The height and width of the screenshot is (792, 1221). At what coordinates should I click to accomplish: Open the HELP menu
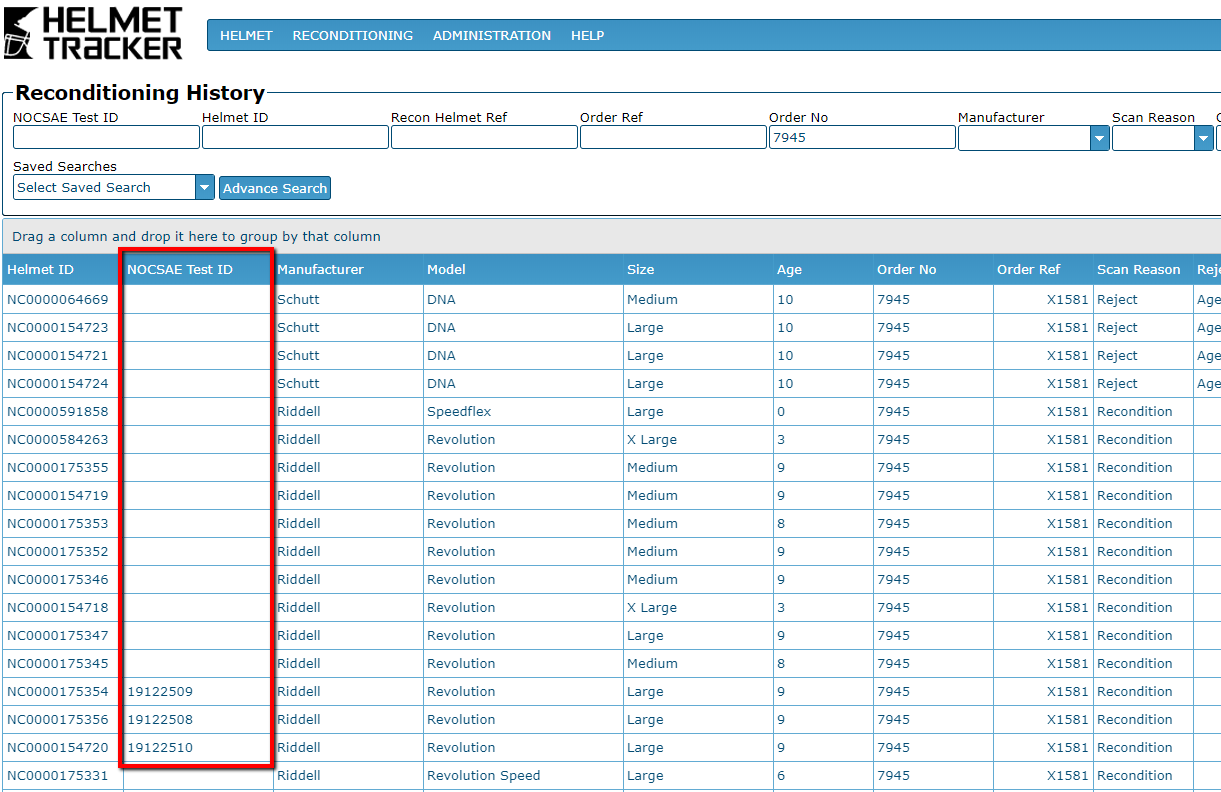point(587,35)
